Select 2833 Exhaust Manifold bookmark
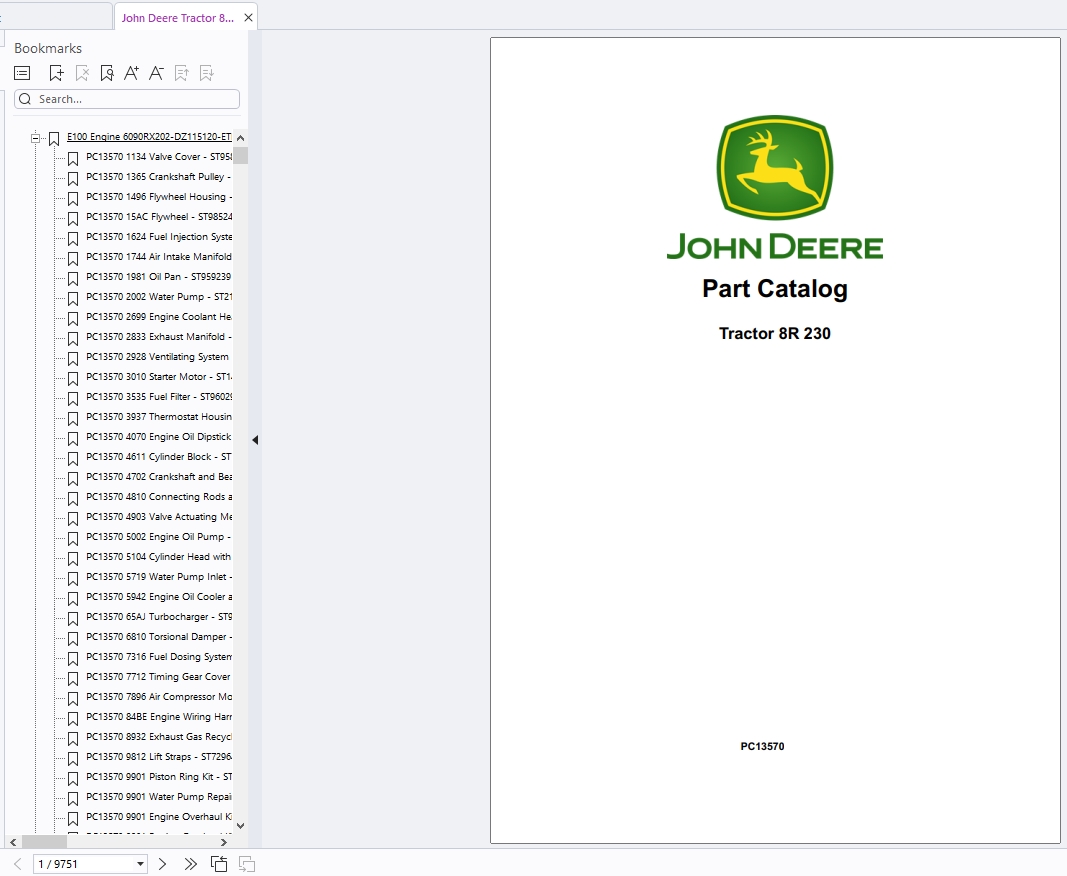1067x876 pixels. click(x=159, y=337)
